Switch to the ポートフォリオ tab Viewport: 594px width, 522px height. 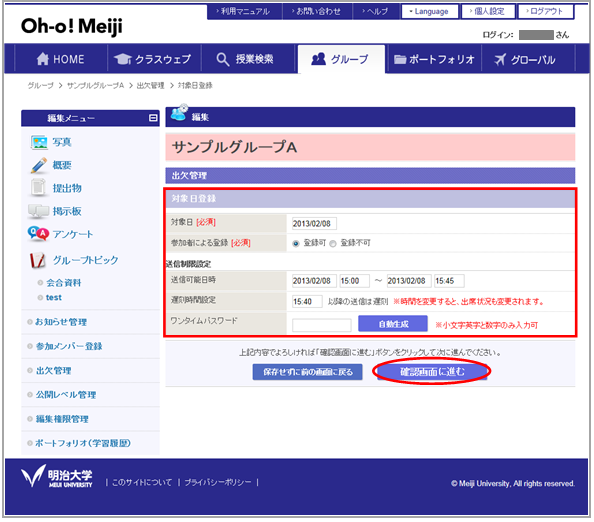pyautogui.click(x=434, y=59)
